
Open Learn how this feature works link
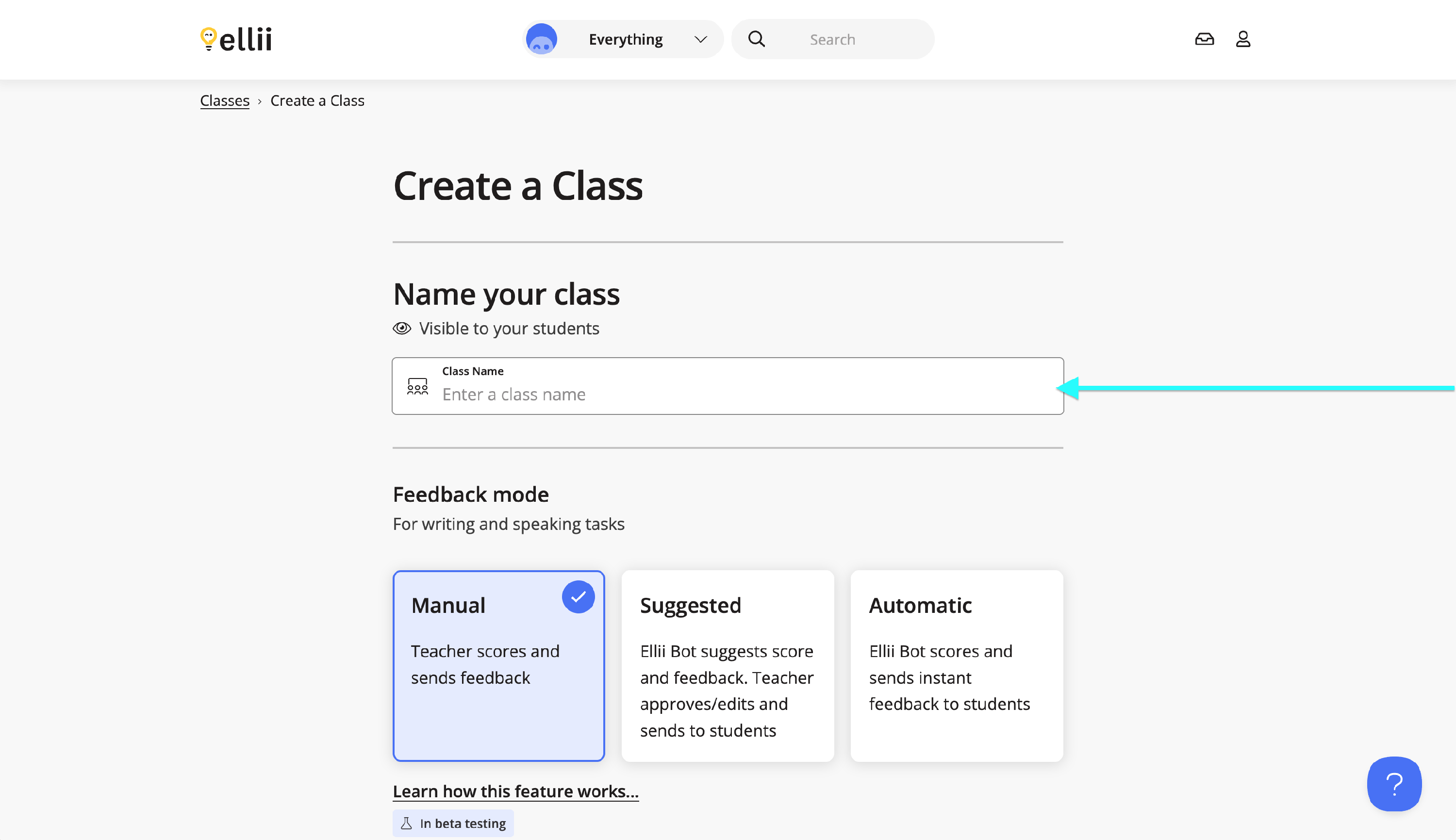(515, 791)
